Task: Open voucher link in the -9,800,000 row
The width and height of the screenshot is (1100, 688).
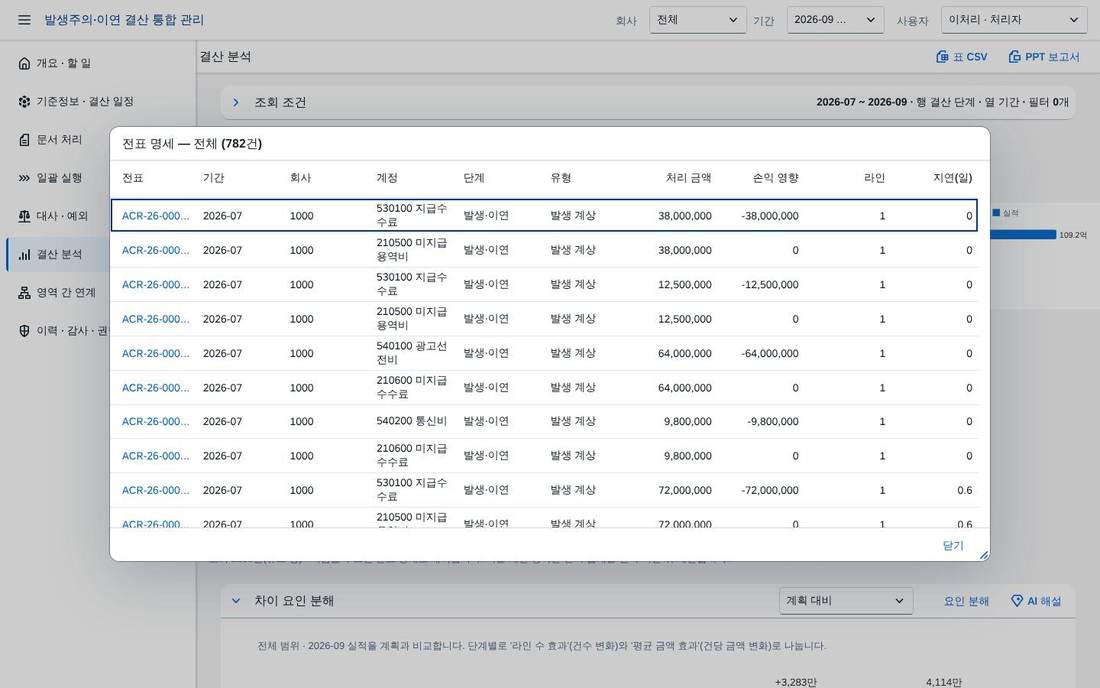Action: point(155,421)
